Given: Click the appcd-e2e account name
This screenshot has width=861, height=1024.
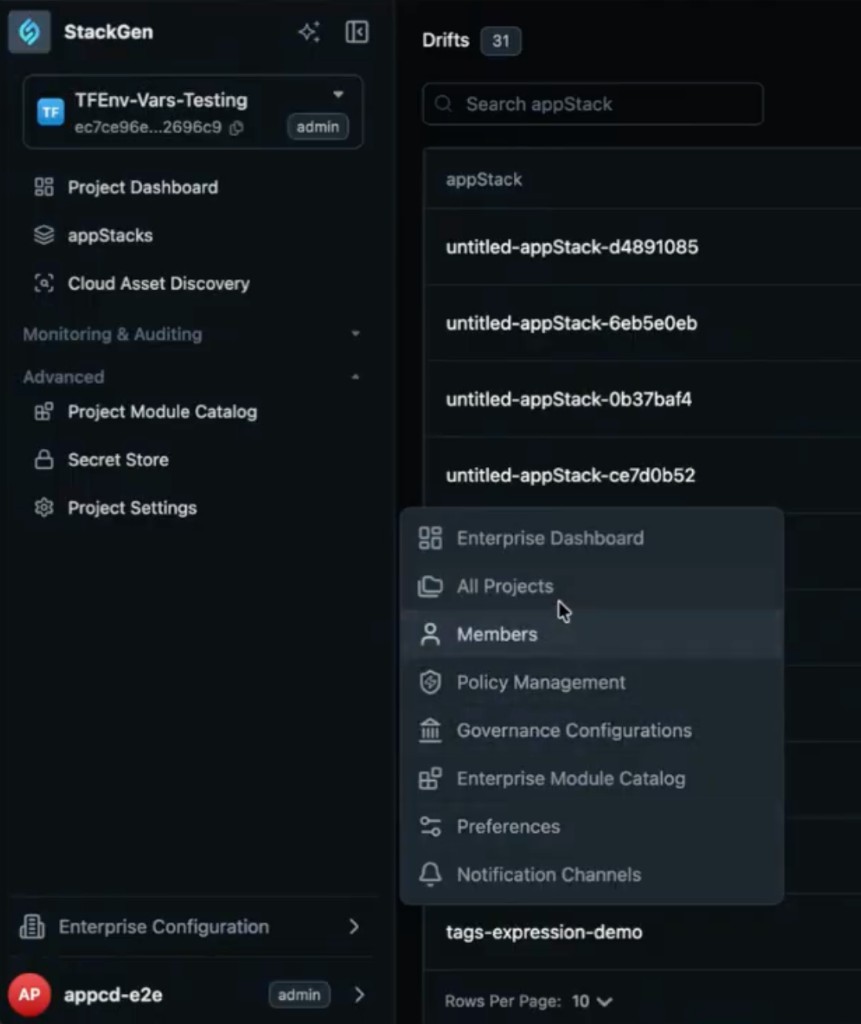Looking at the screenshot, I should [x=113, y=995].
